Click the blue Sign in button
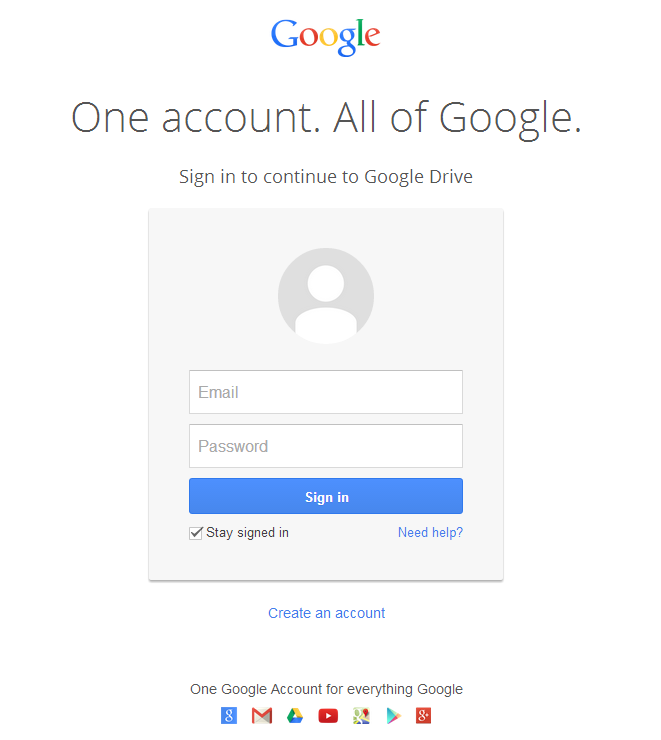Screen dimensions: 661x740 click(326, 496)
